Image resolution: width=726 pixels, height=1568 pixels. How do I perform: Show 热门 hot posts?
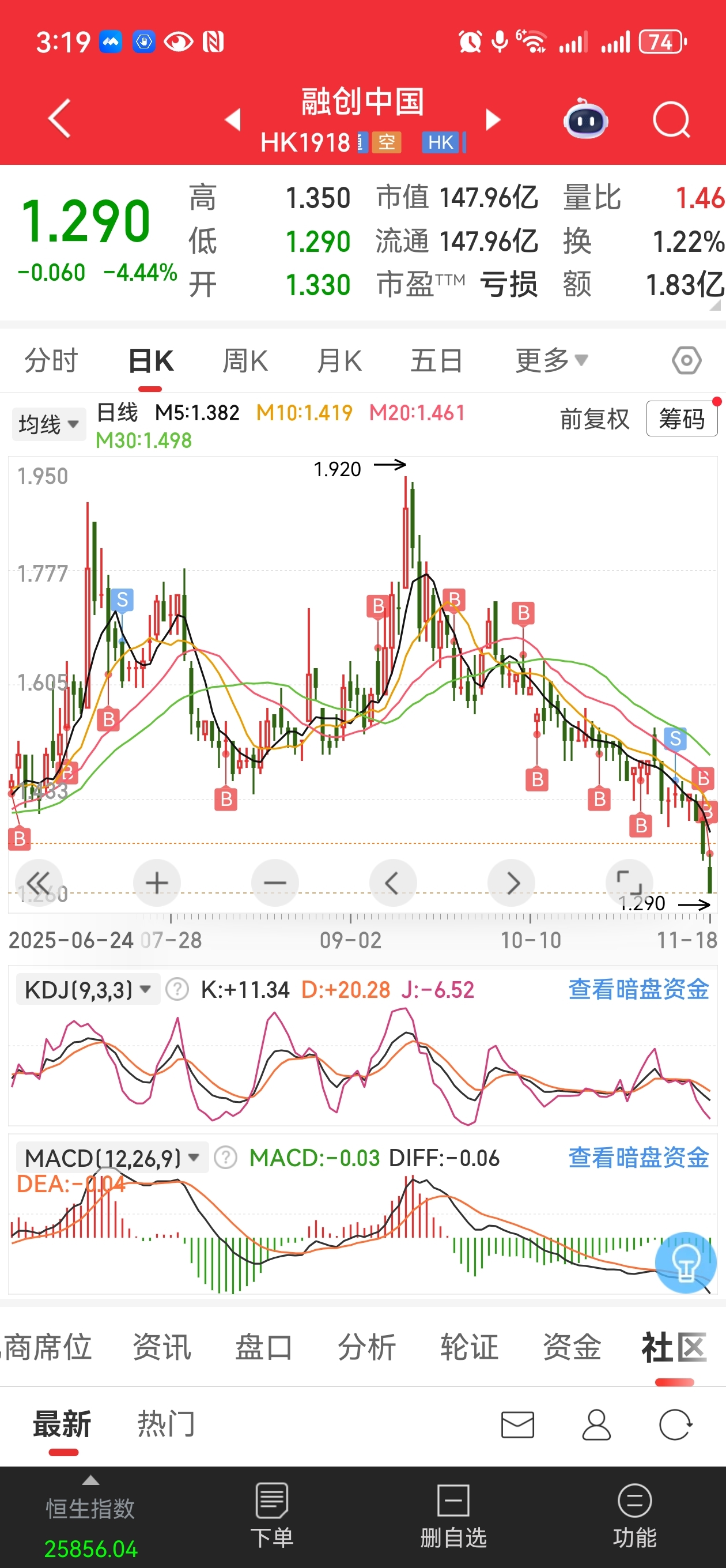(x=166, y=1424)
